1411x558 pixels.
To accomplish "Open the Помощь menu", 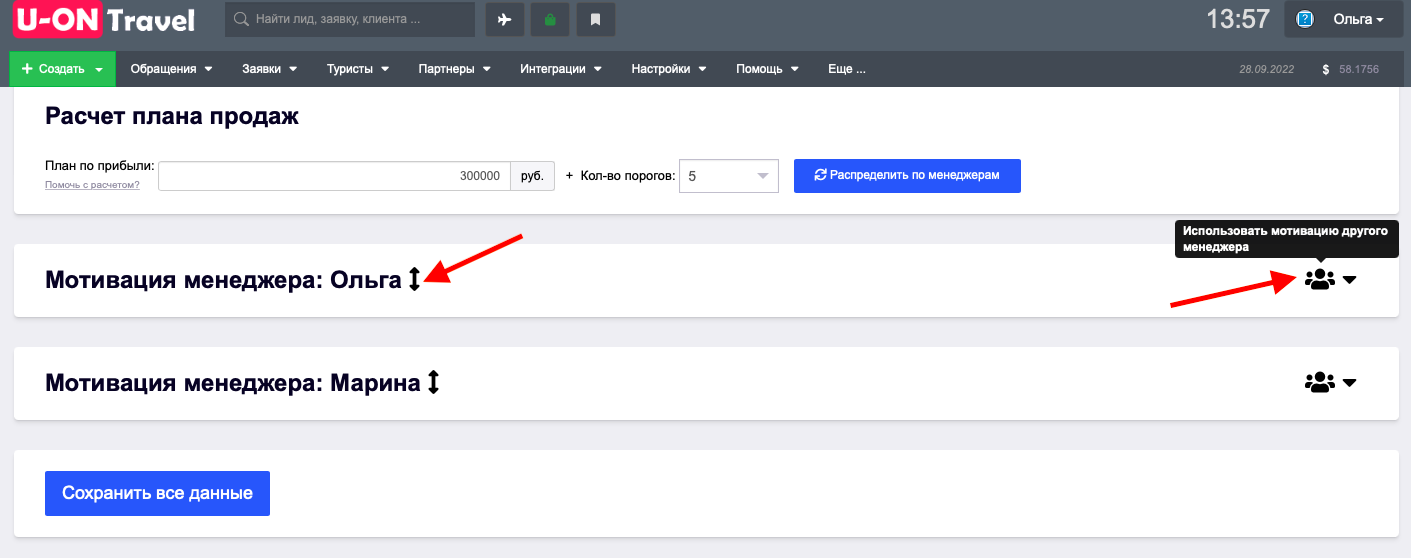I will pos(768,69).
